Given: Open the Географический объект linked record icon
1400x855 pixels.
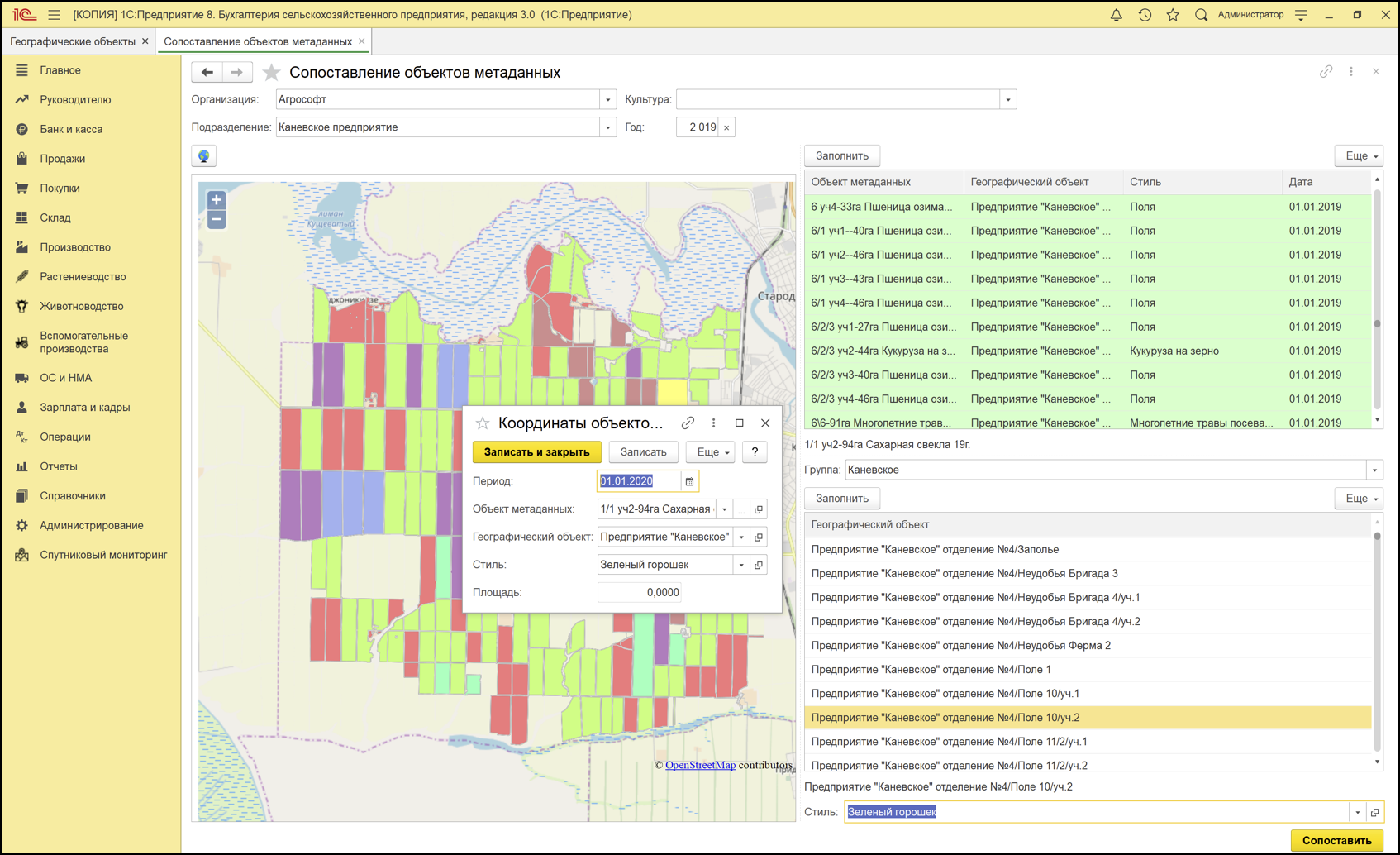Looking at the screenshot, I should 759,537.
